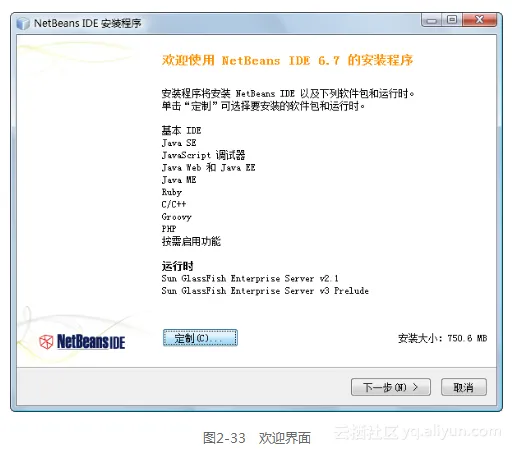Select the Ruby entry
512x450 pixels.
[x=172, y=192]
